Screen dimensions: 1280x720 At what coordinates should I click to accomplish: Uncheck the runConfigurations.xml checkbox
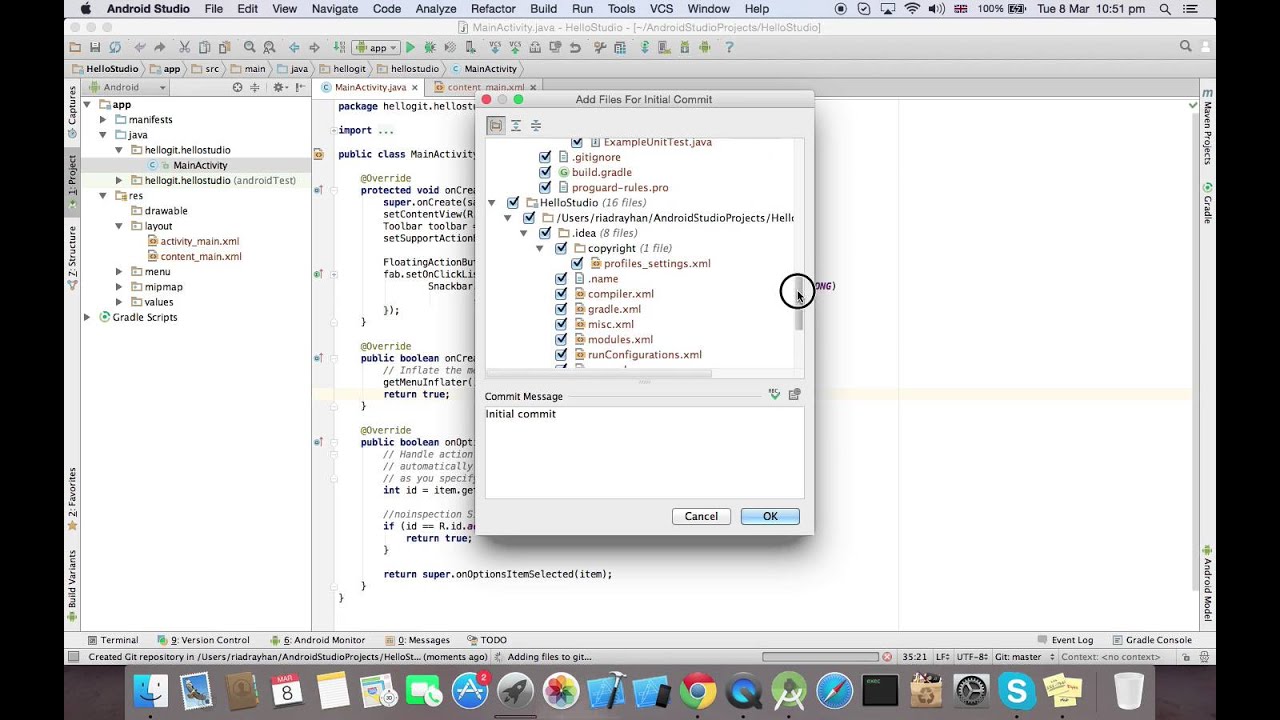point(561,354)
